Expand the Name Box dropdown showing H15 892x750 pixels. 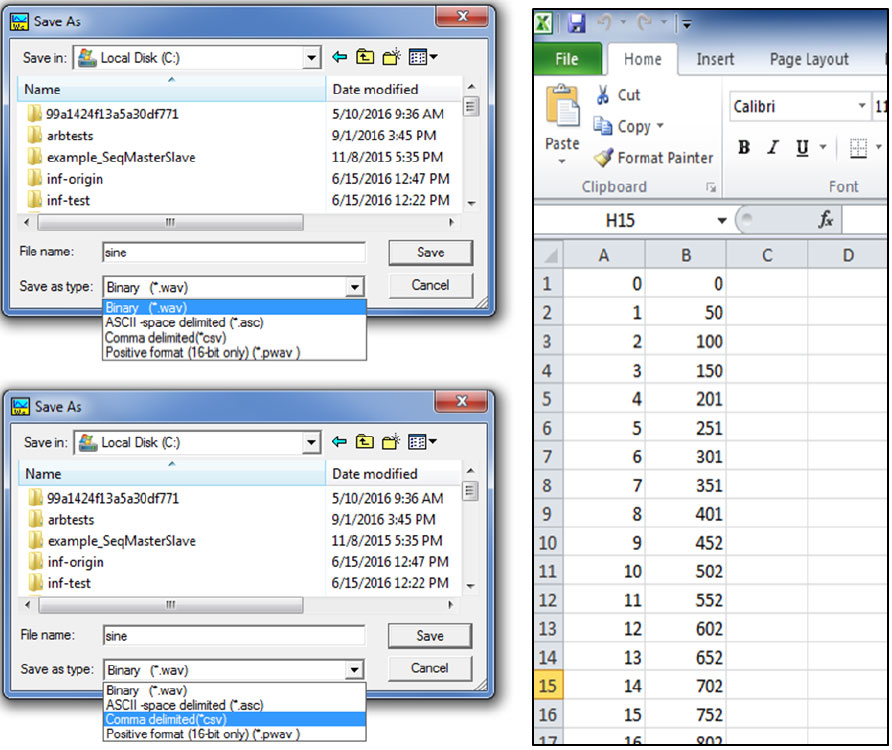click(x=721, y=220)
